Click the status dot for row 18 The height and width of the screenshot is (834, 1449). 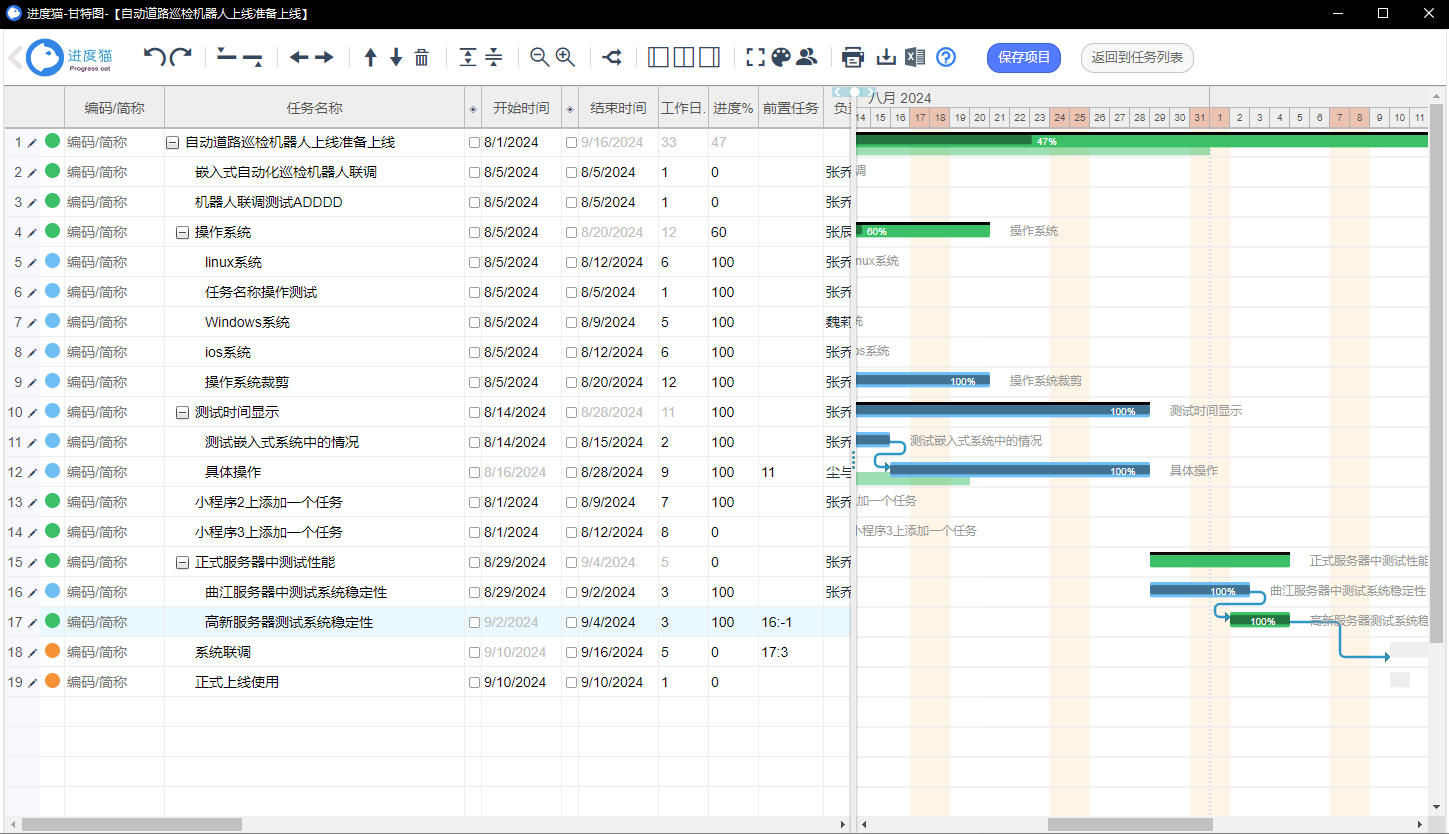52,651
